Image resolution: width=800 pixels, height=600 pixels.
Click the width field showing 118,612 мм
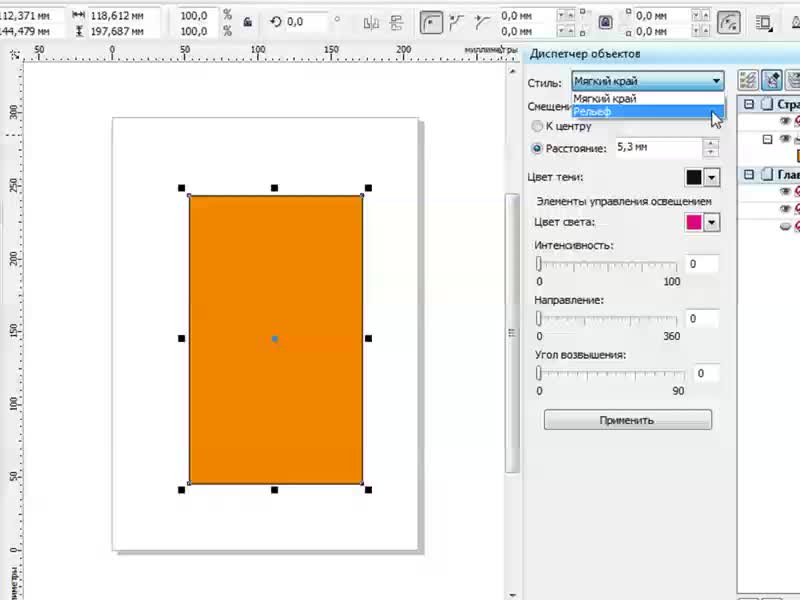[x=124, y=15]
